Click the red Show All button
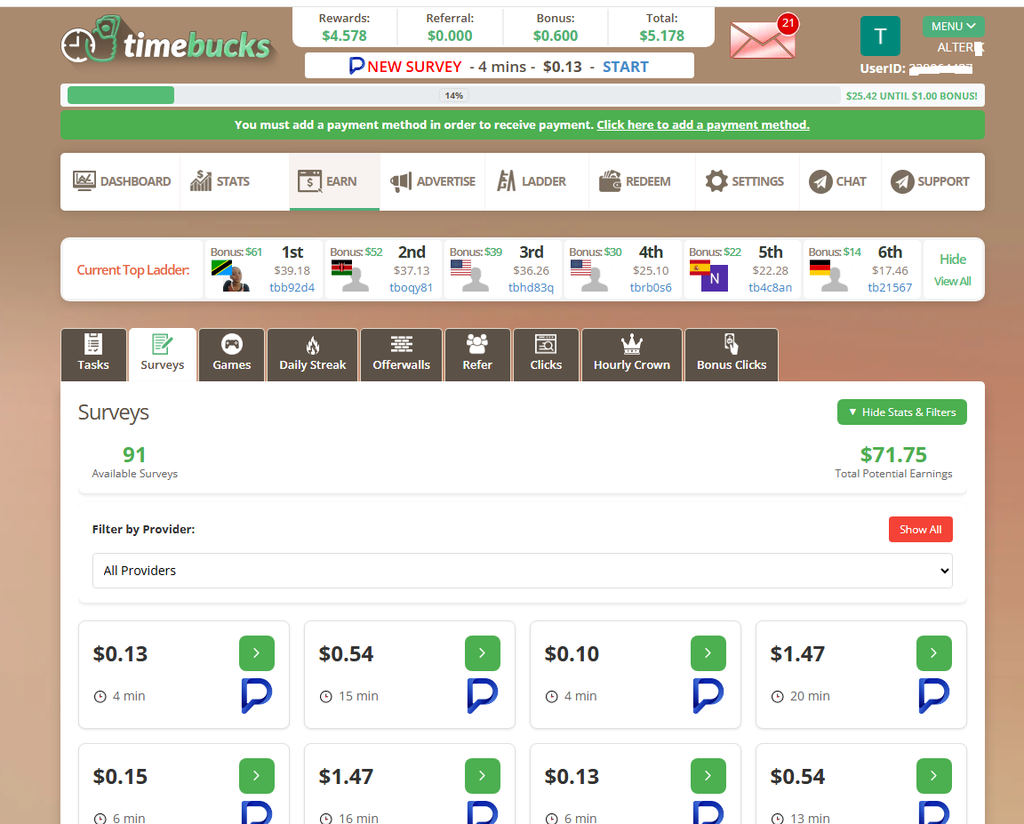This screenshot has width=1024, height=824. (920, 530)
